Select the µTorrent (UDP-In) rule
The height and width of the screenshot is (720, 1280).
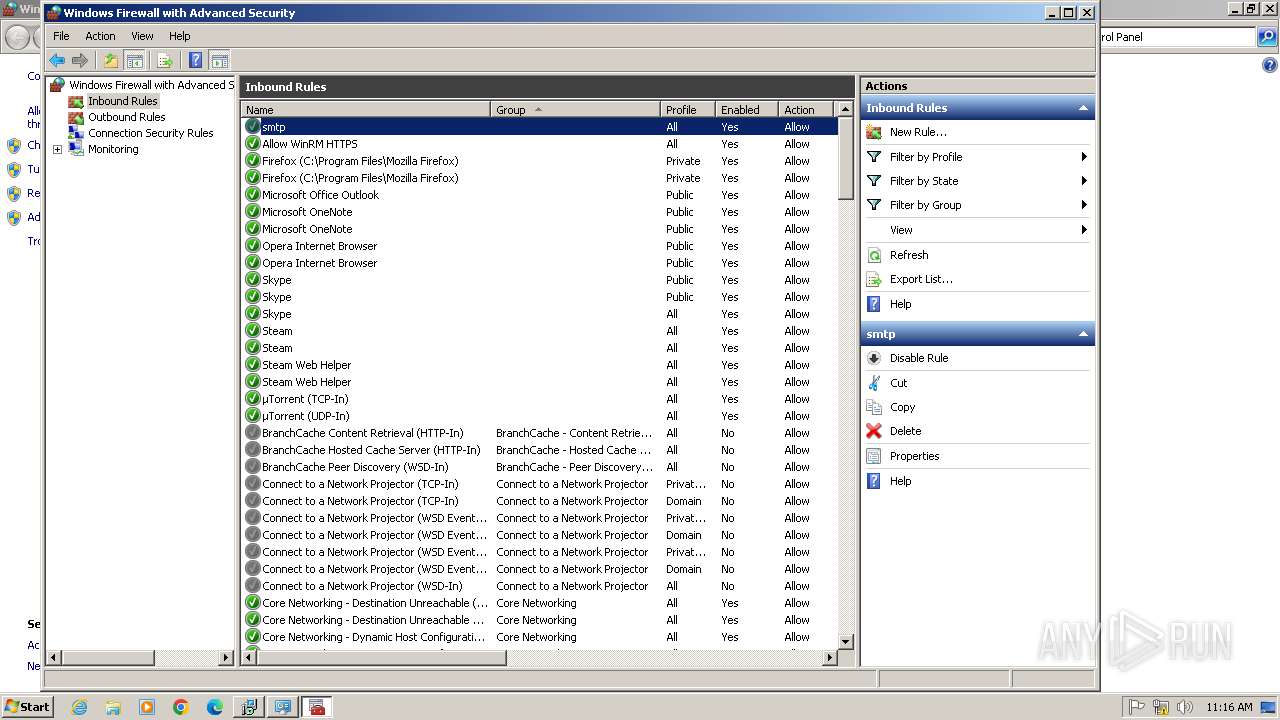(539, 416)
